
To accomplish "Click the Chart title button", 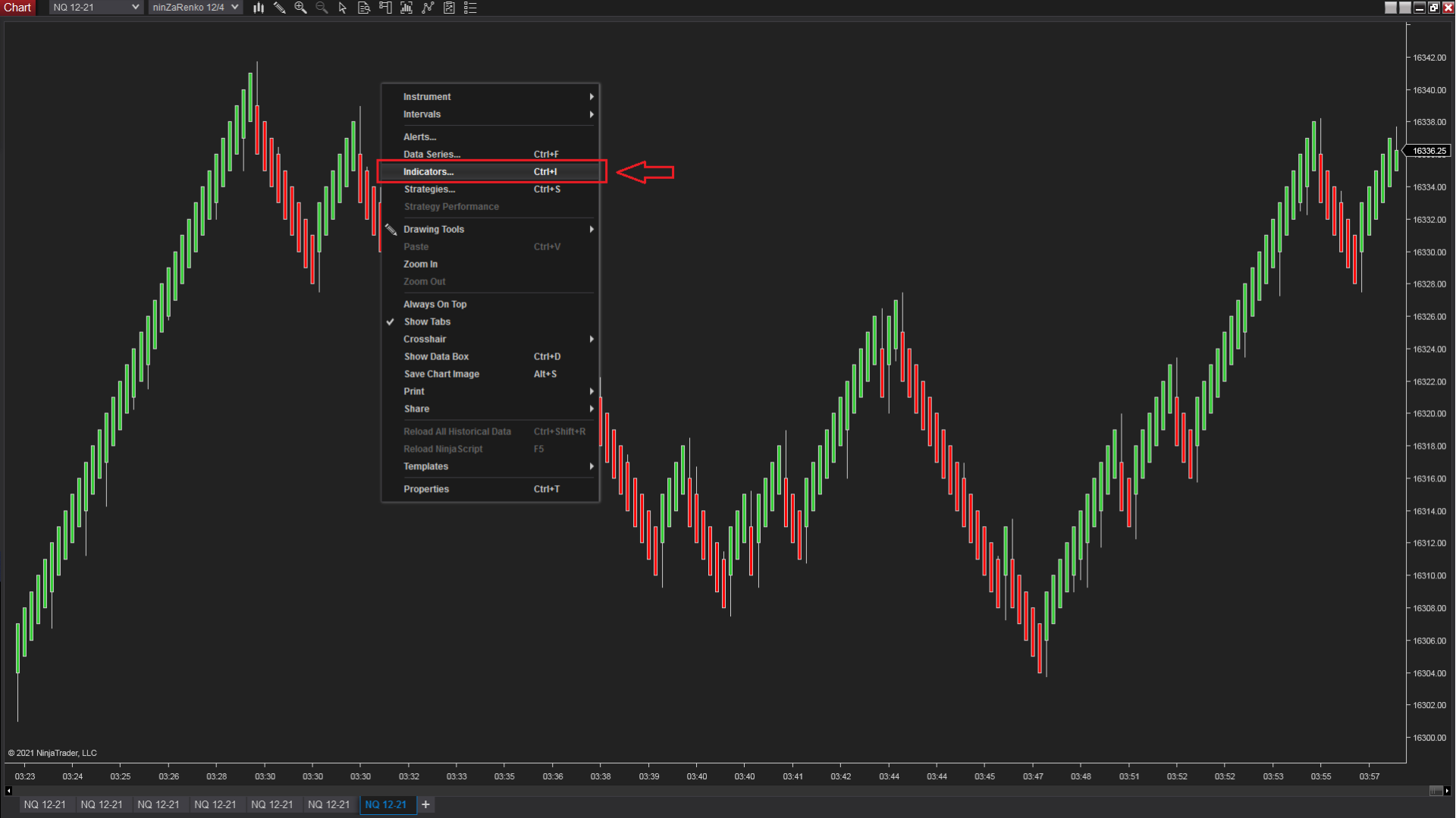I will click(x=17, y=8).
